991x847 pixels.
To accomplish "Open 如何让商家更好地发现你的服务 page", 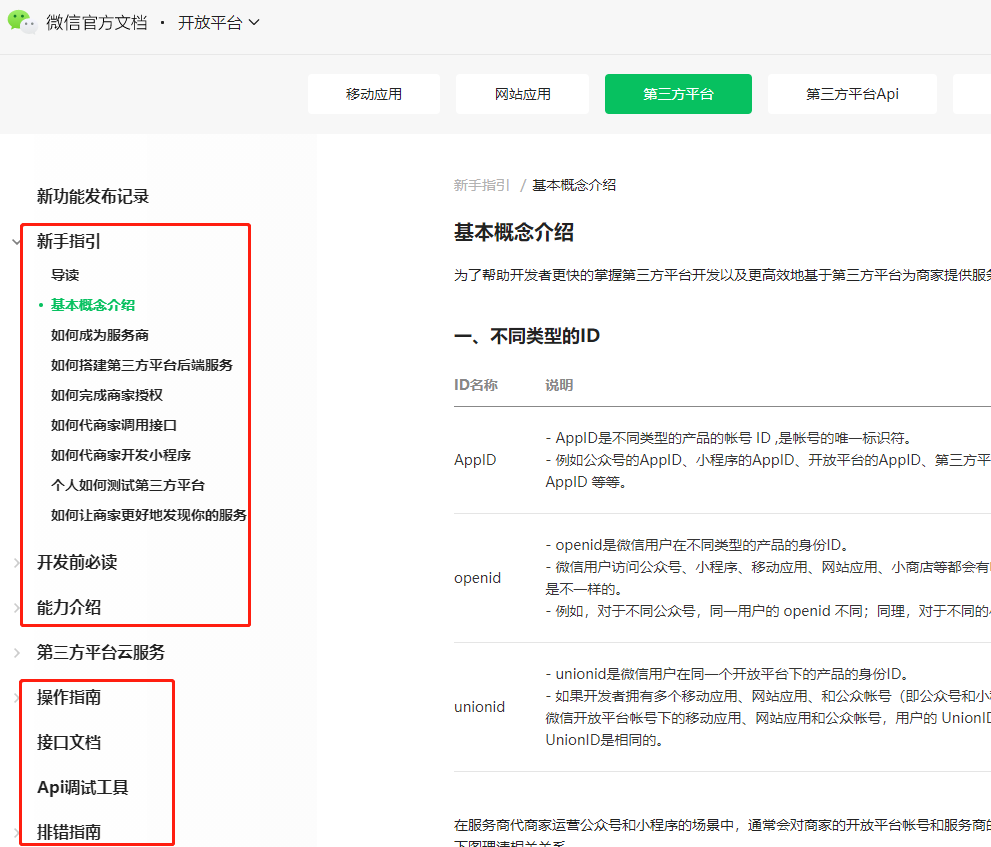I will [x=149, y=515].
